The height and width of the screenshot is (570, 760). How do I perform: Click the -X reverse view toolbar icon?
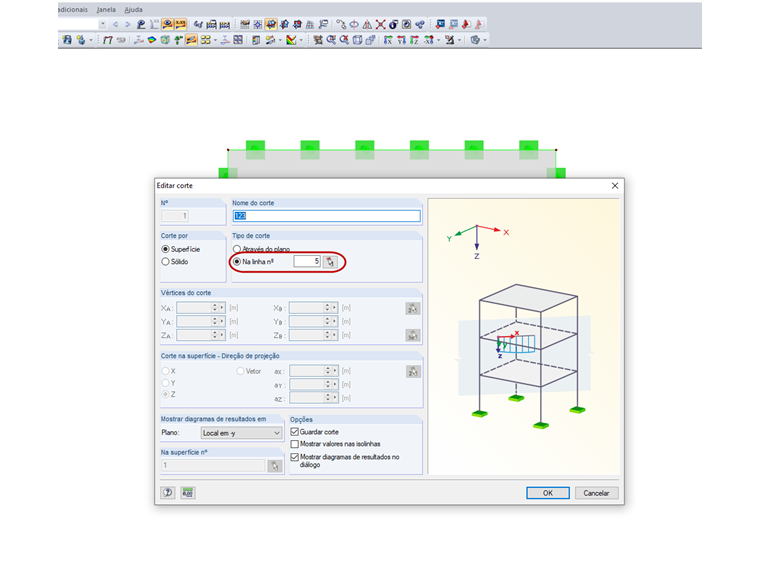pyautogui.click(x=428, y=40)
